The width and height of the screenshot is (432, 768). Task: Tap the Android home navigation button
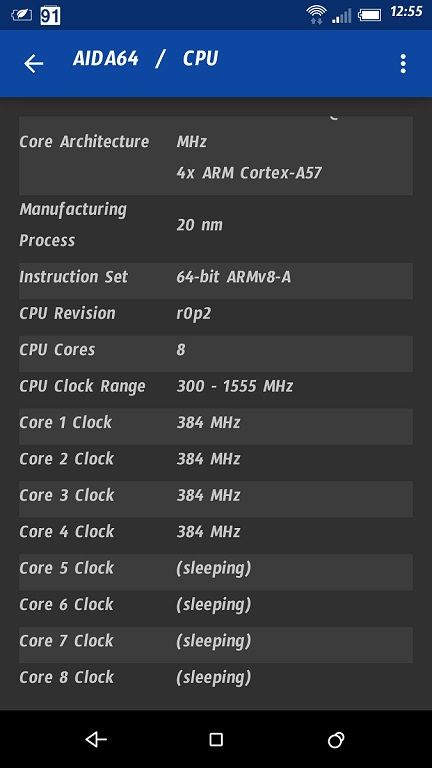[216, 739]
